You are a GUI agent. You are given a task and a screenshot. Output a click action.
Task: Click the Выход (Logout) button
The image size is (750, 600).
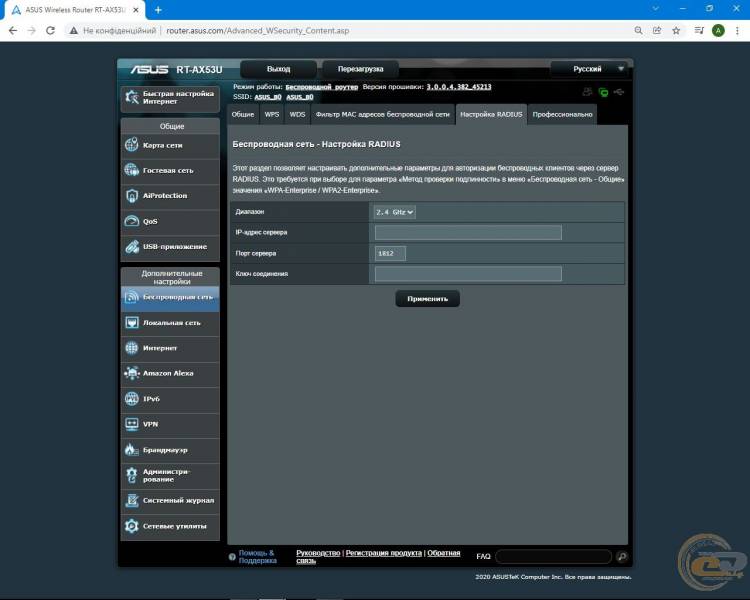point(278,69)
